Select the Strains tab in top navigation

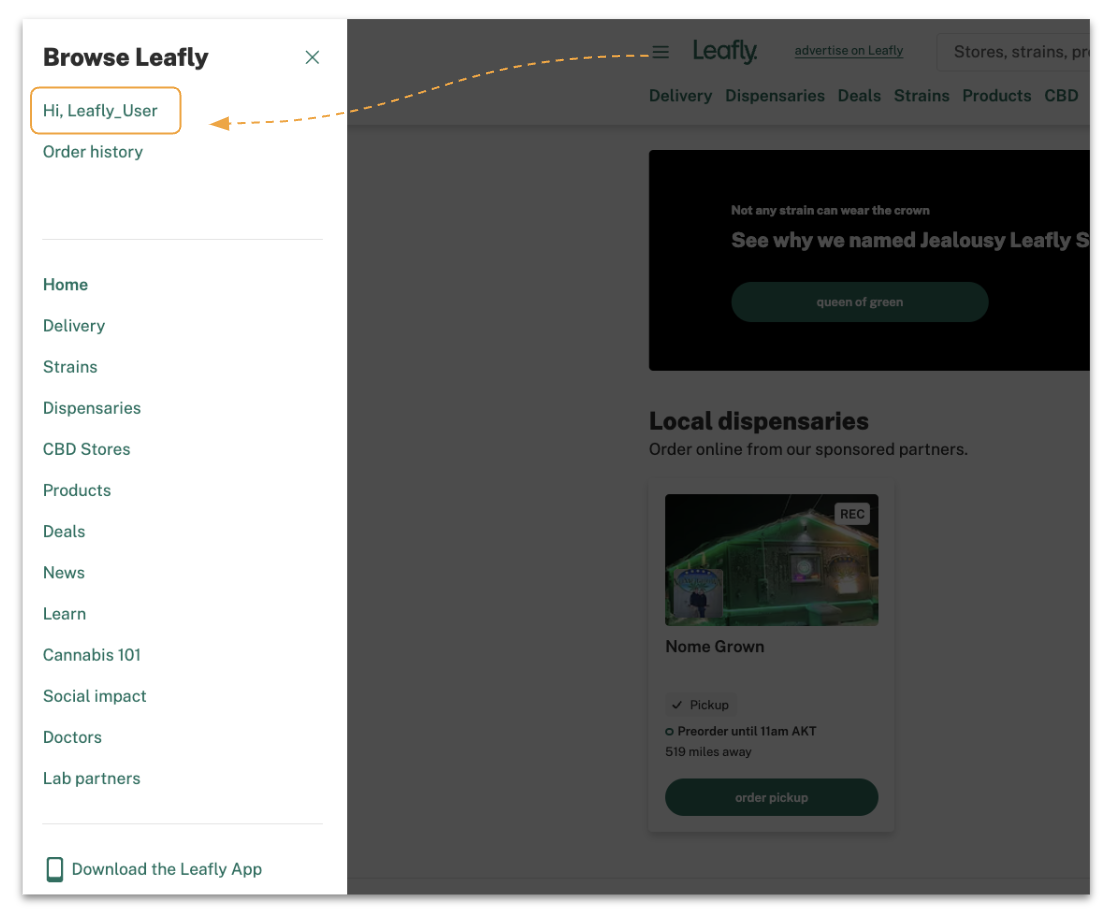(922, 96)
